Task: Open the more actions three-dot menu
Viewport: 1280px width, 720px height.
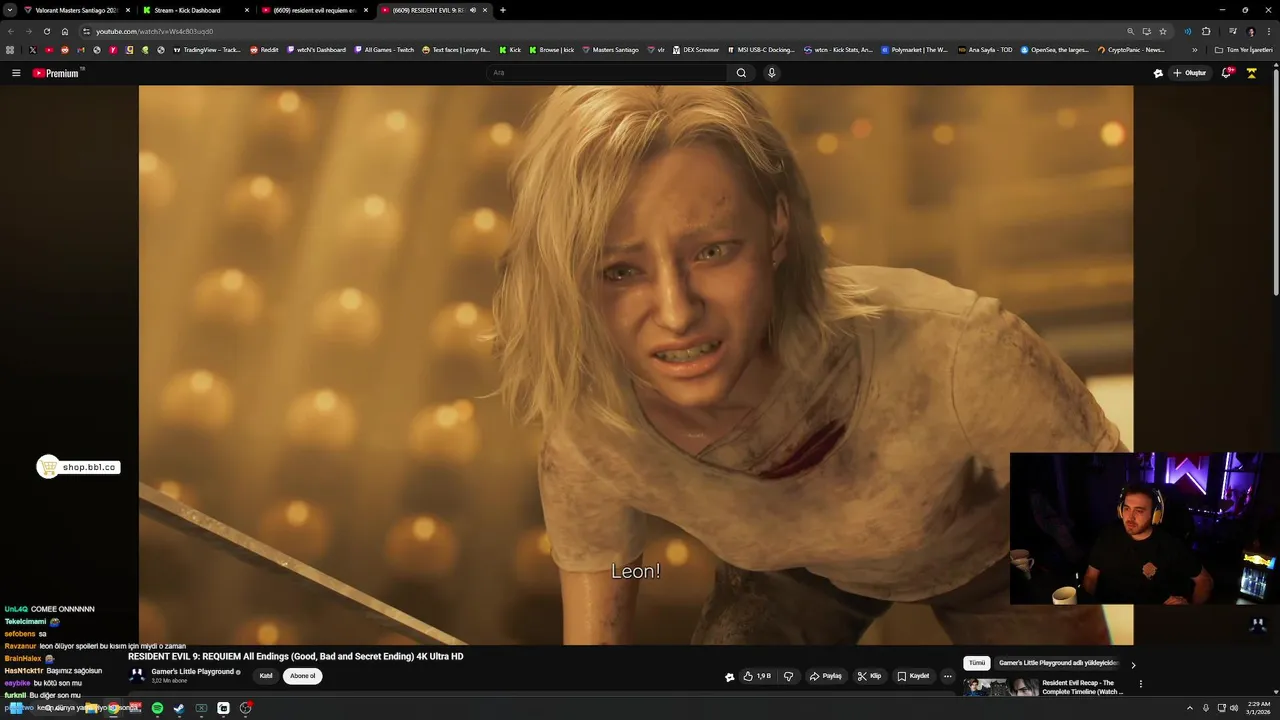Action: click(948, 676)
